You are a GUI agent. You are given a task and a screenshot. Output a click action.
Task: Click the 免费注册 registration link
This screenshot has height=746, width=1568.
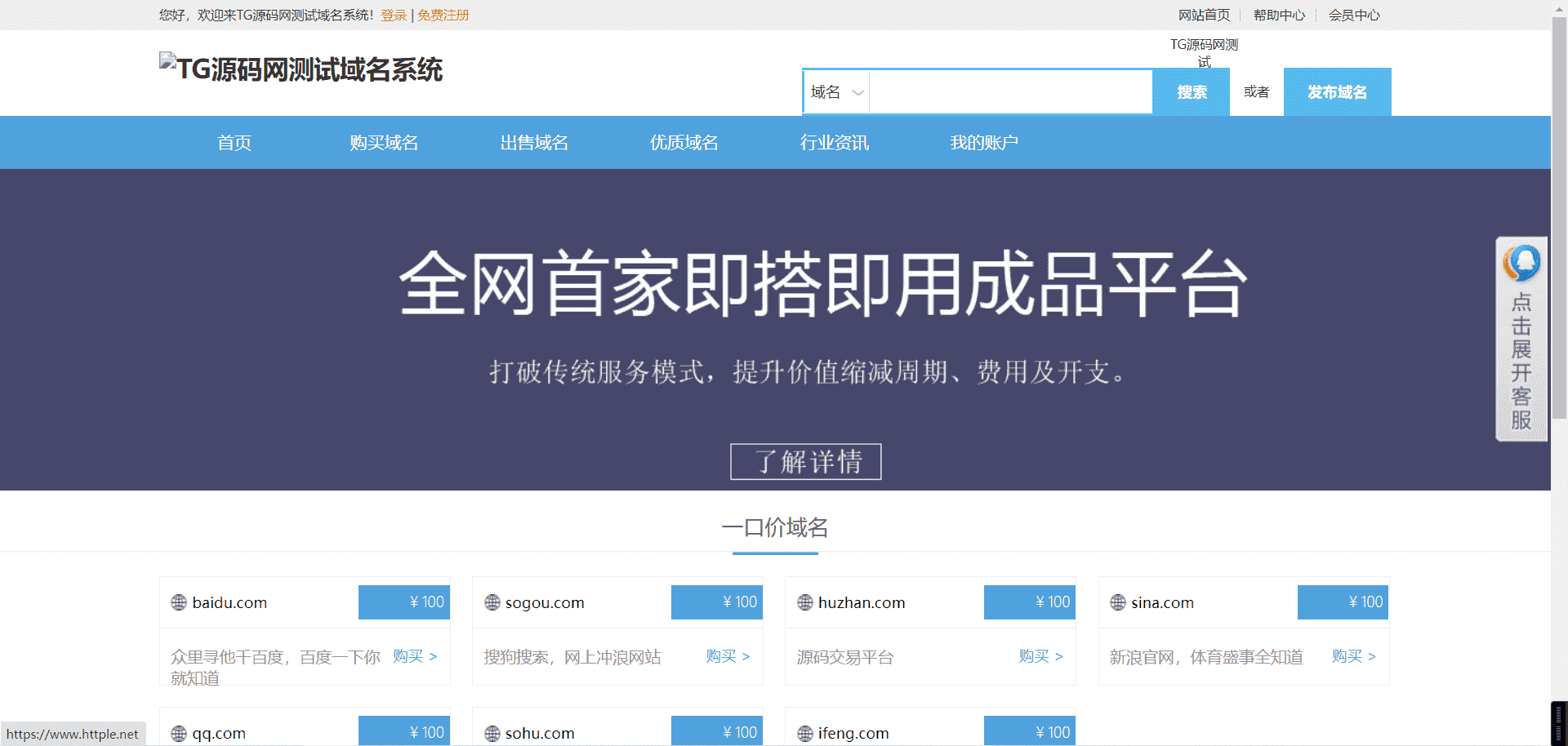click(443, 16)
